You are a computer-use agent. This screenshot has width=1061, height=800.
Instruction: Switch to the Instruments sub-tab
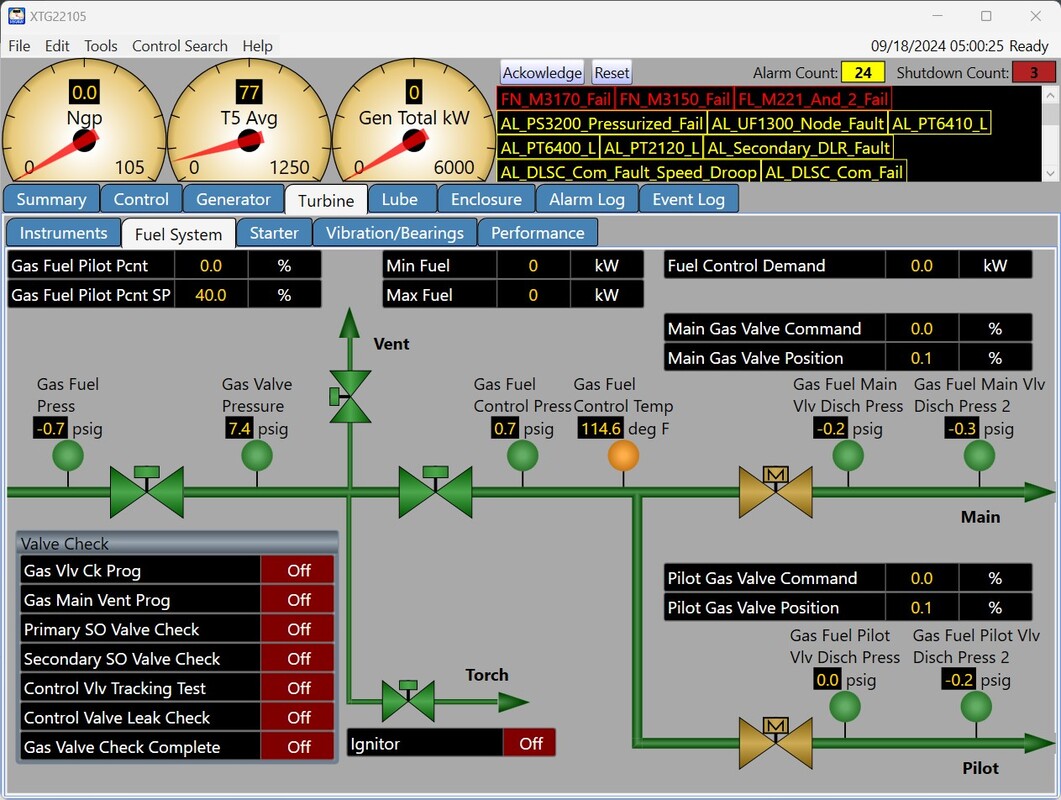(x=64, y=233)
